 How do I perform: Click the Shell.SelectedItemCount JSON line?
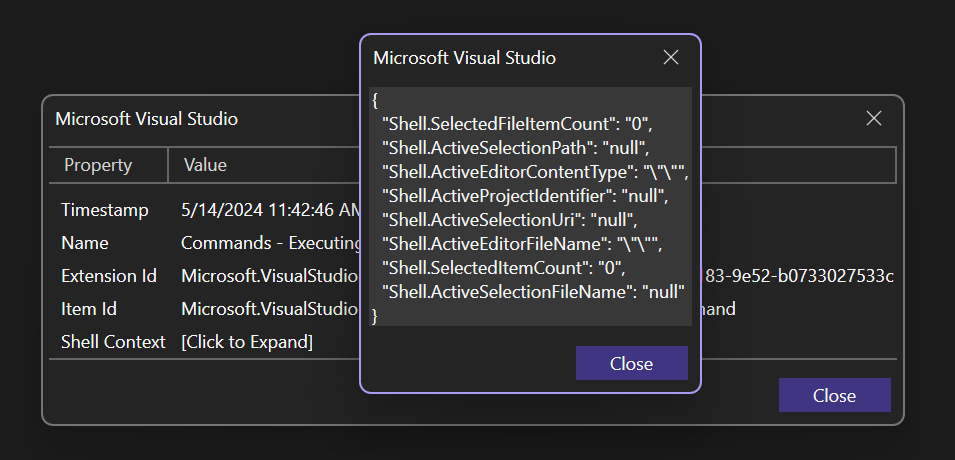click(x=504, y=268)
